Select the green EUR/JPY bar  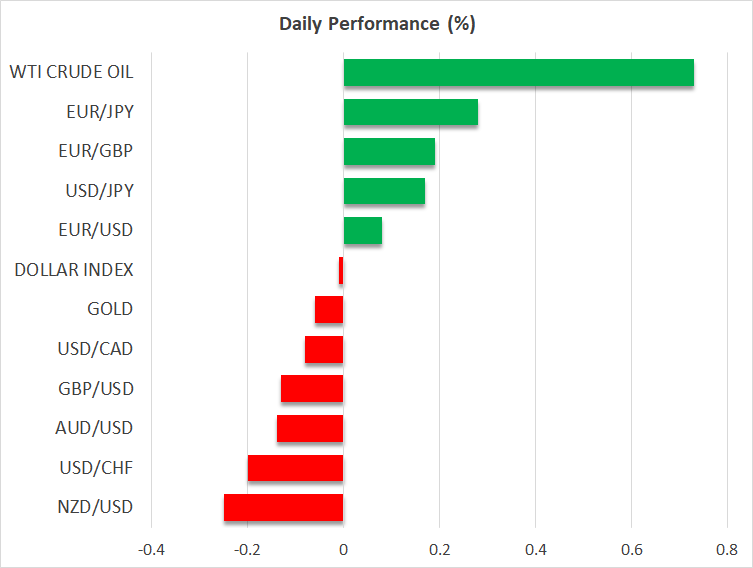point(410,112)
